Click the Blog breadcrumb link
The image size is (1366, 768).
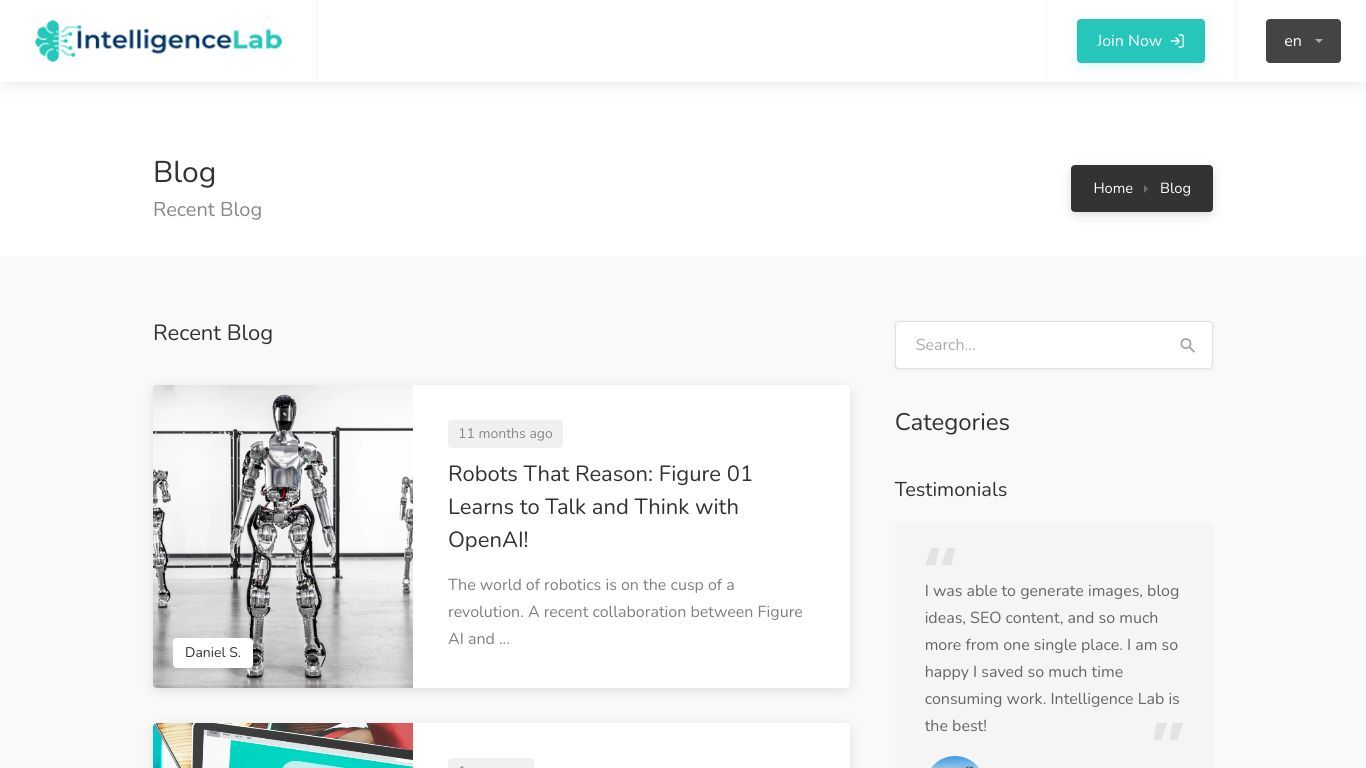click(x=1175, y=188)
